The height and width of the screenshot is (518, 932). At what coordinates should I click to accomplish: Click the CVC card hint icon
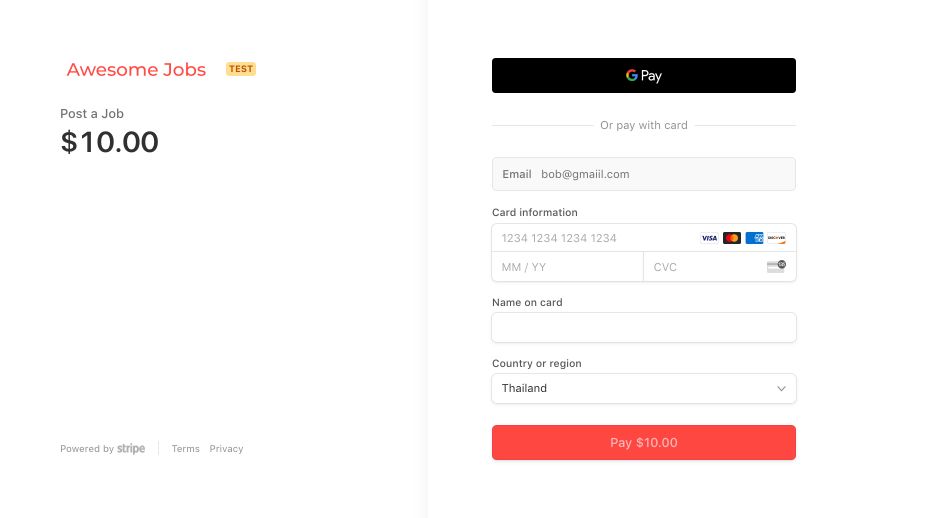pyautogui.click(x=776, y=266)
